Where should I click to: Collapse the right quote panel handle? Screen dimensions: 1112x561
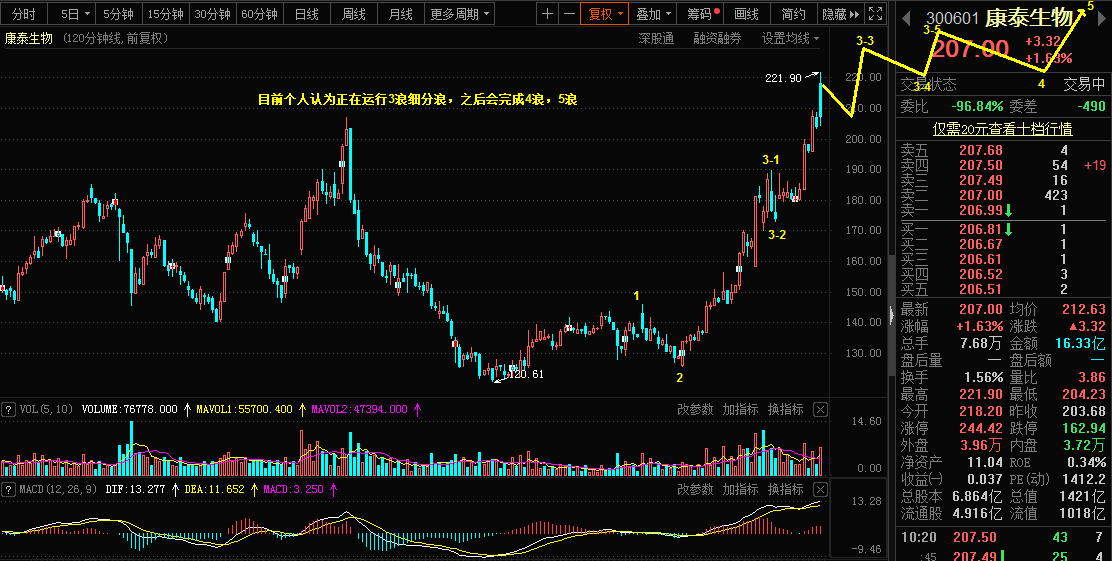[x=891, y=314]
